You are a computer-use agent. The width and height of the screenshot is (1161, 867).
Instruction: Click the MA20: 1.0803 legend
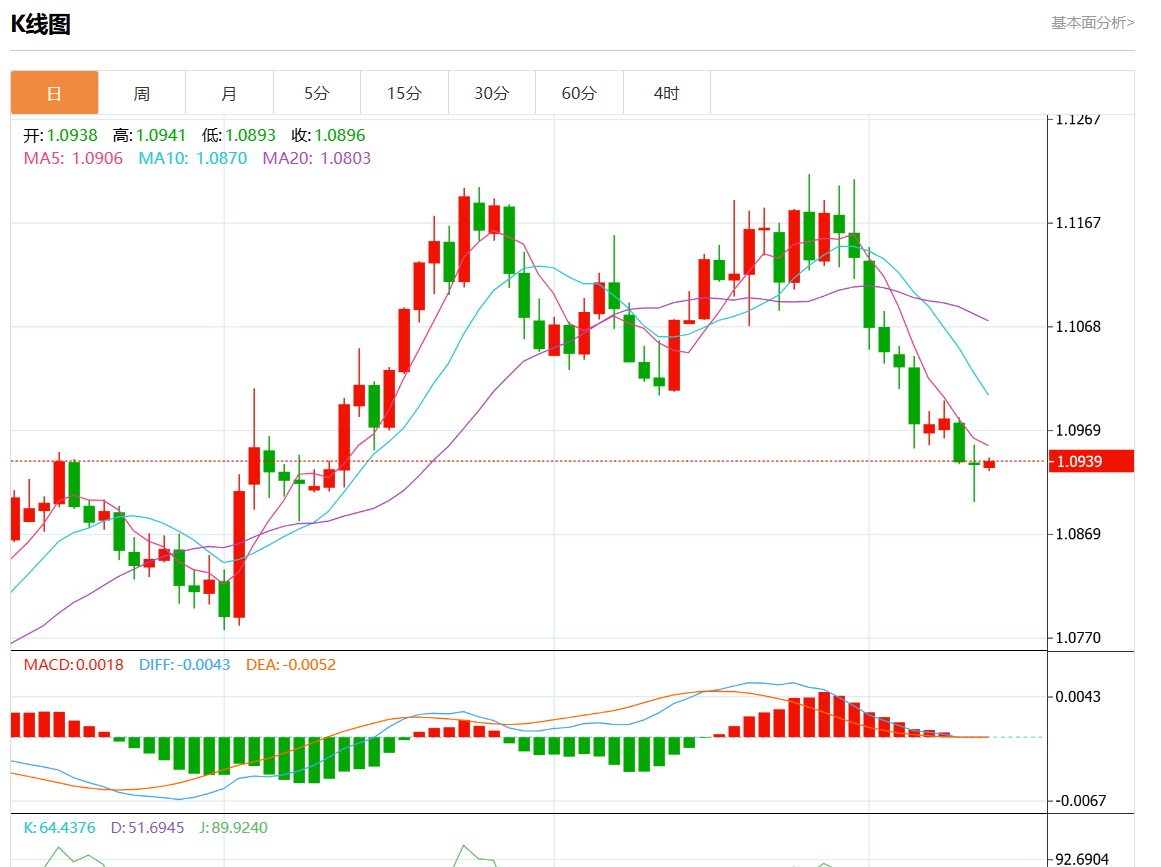point(317,158)
